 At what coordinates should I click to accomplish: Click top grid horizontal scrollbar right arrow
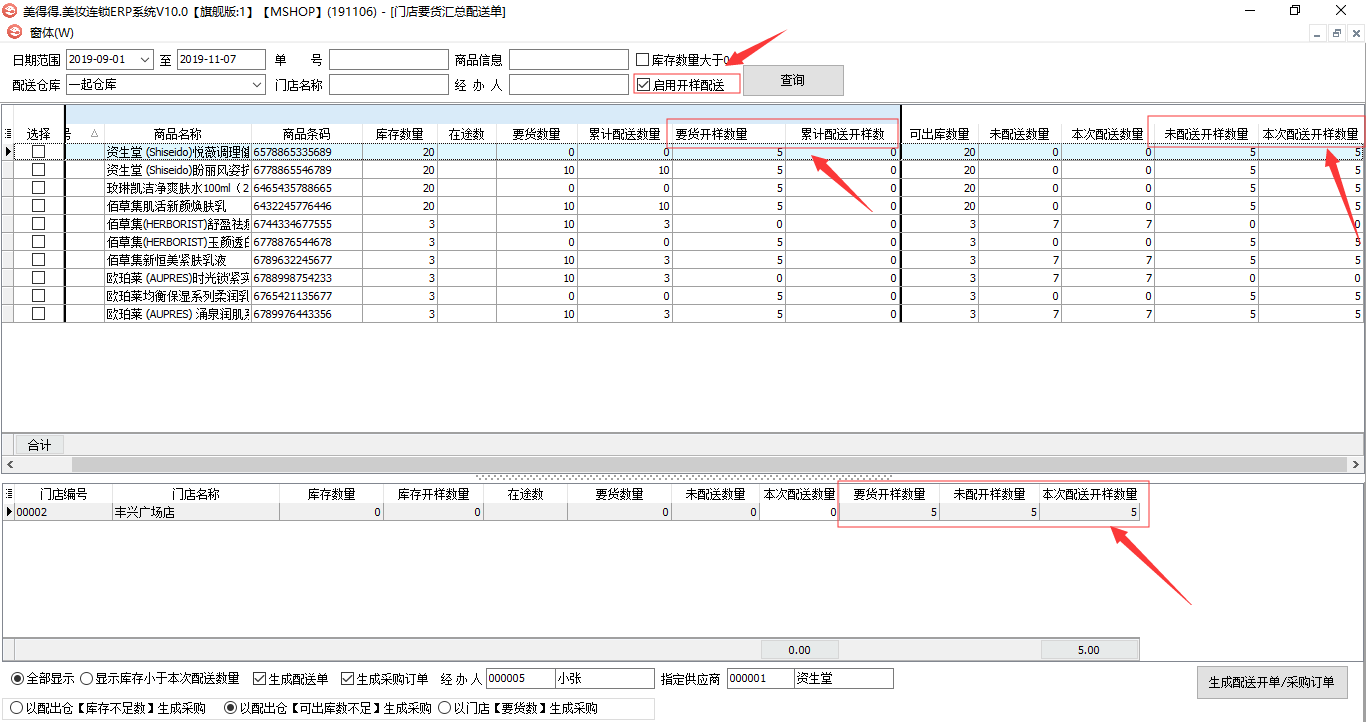[1357, 465]
